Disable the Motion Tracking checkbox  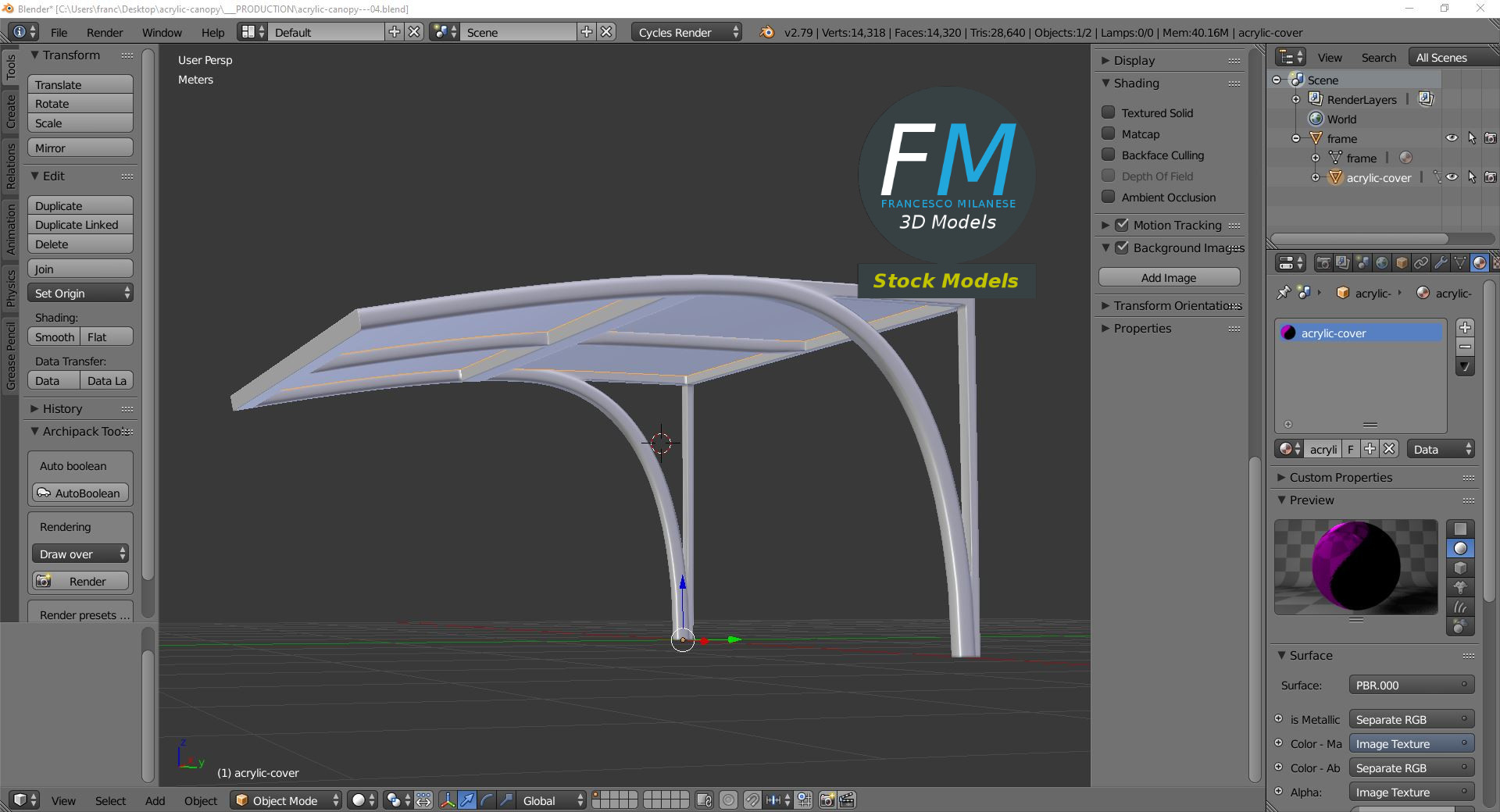click(1122, 225)
